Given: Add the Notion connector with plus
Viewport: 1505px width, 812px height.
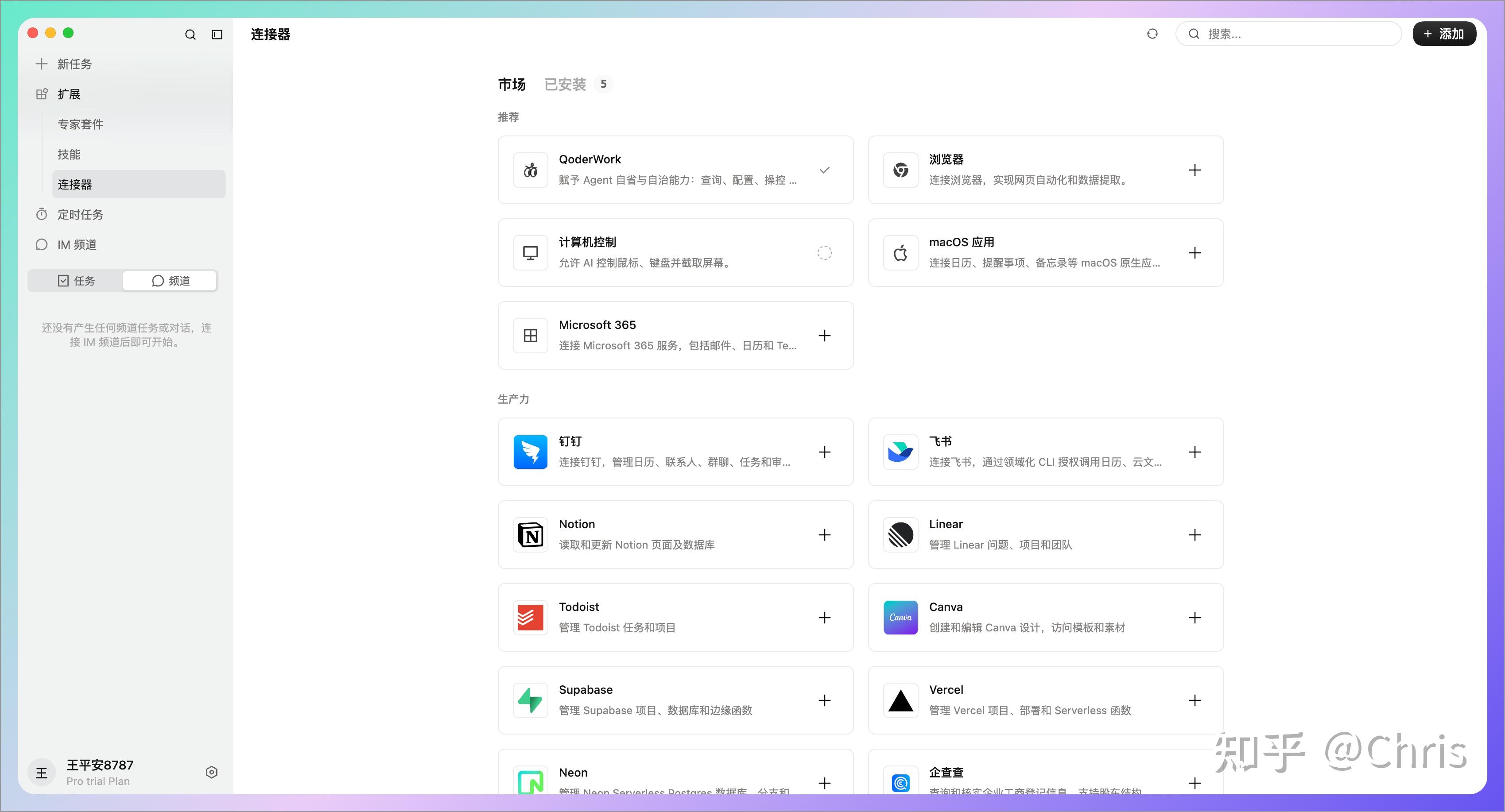Looking at the screenshot, I should click(824, 534).
